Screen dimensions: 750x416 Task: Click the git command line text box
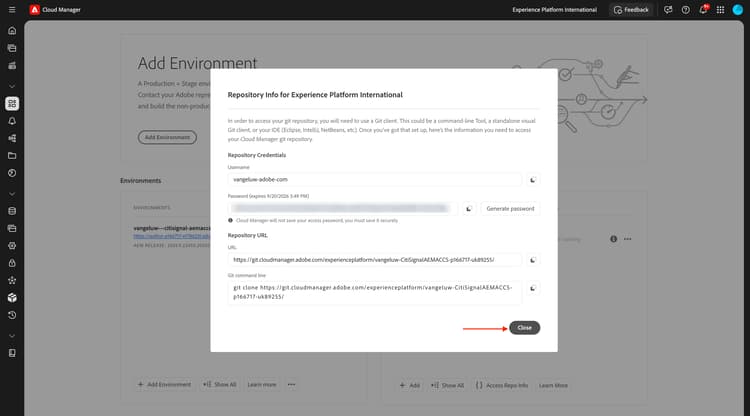(375, 292)
